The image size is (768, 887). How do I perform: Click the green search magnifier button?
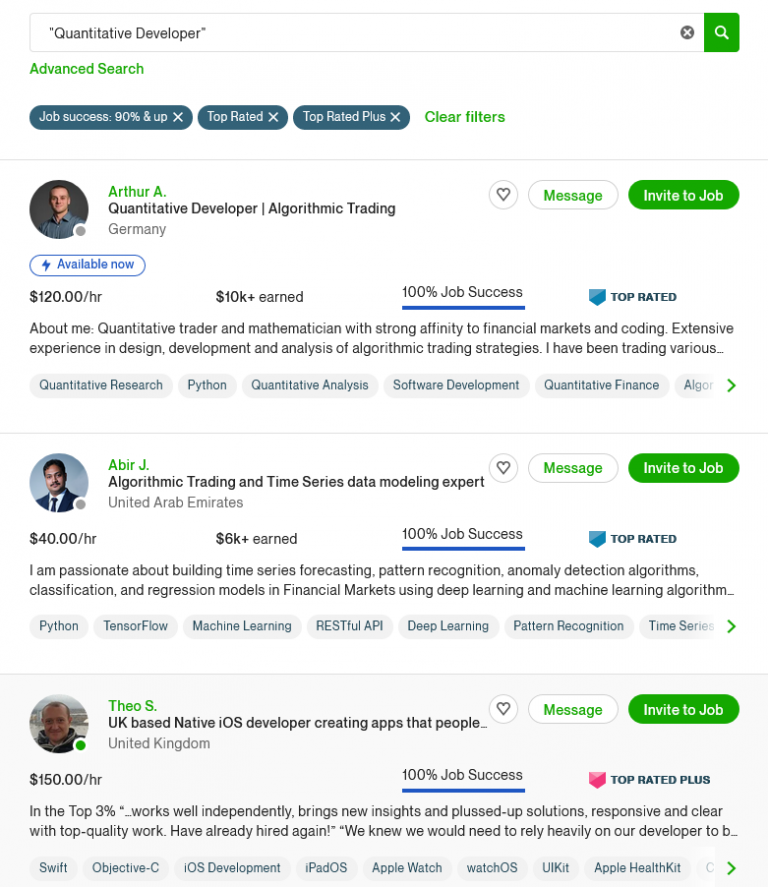pyautogui.click(x=721, y=32)
